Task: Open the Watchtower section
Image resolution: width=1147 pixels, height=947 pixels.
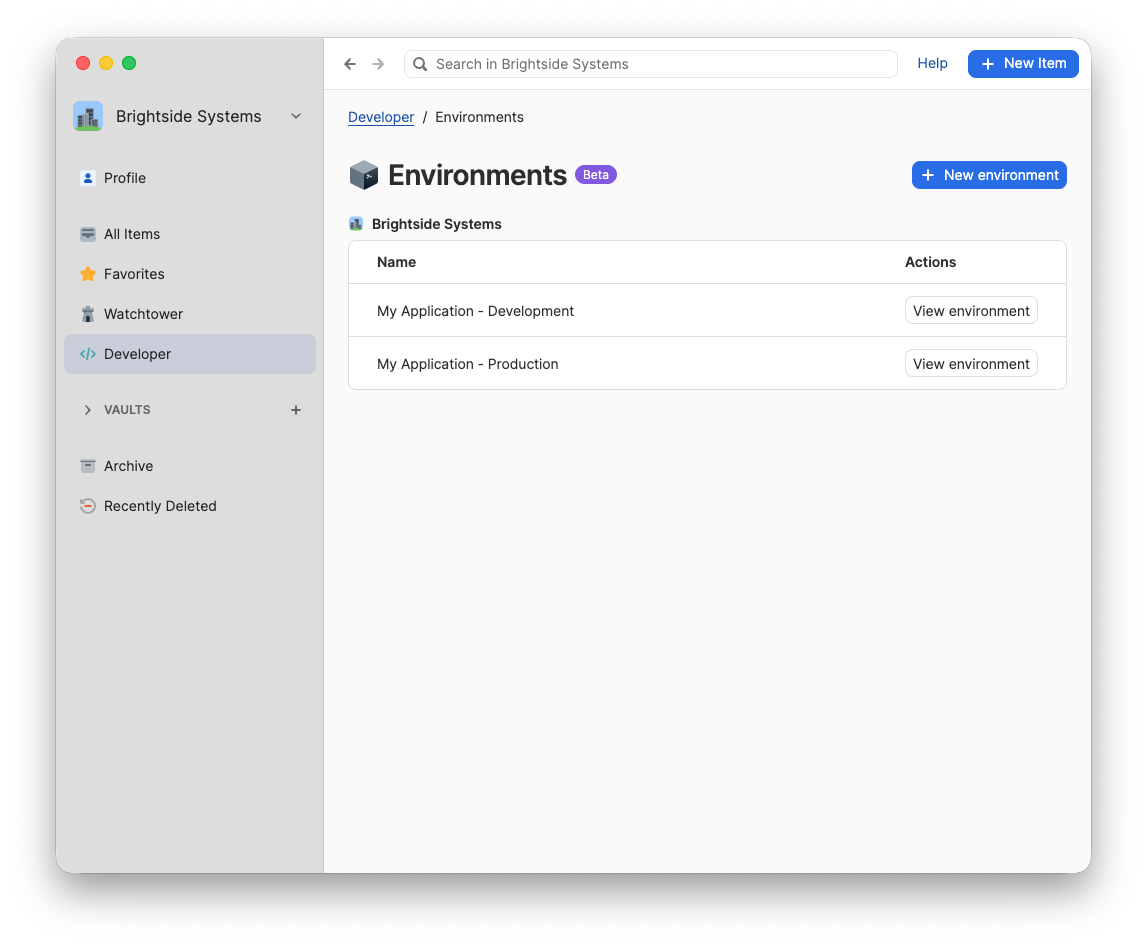Action: pos(142,313)
